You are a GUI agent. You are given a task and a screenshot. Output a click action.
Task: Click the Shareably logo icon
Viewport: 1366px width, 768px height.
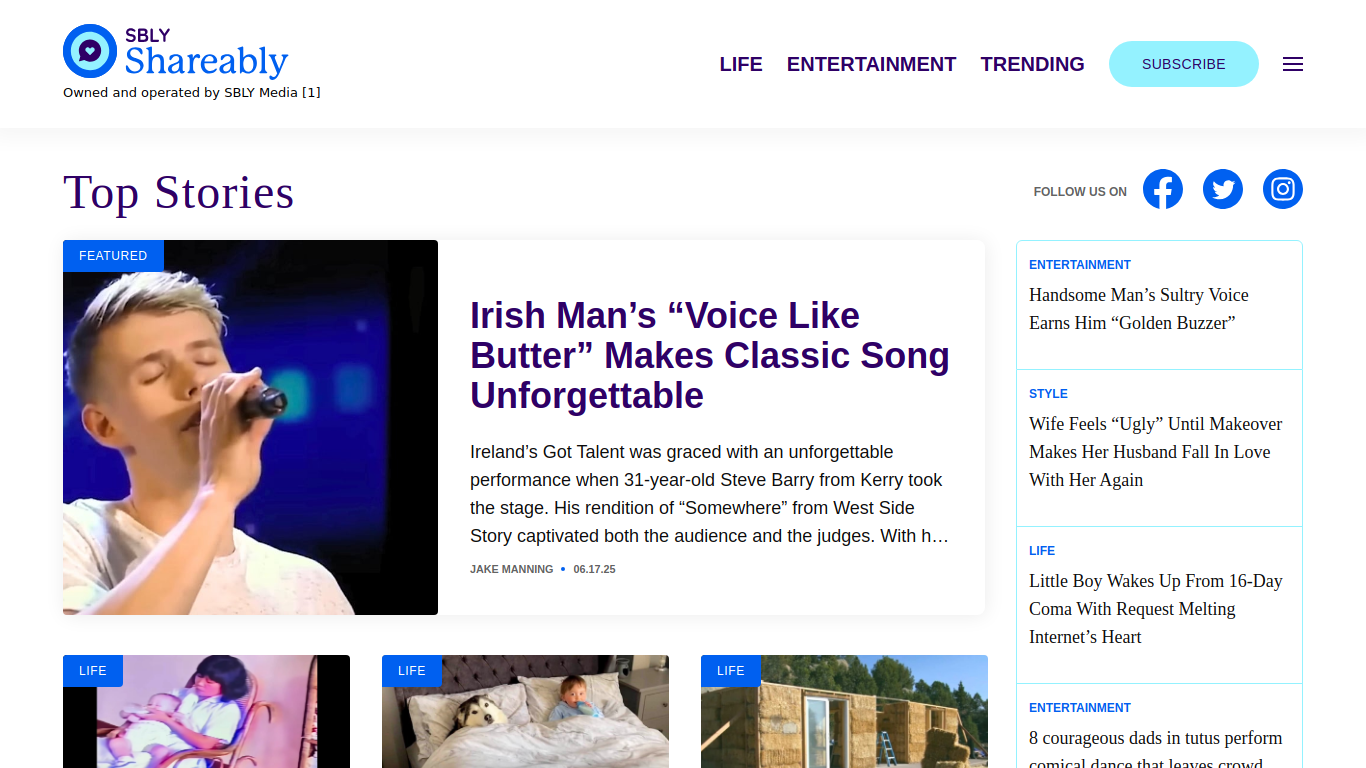pos(90,51)
